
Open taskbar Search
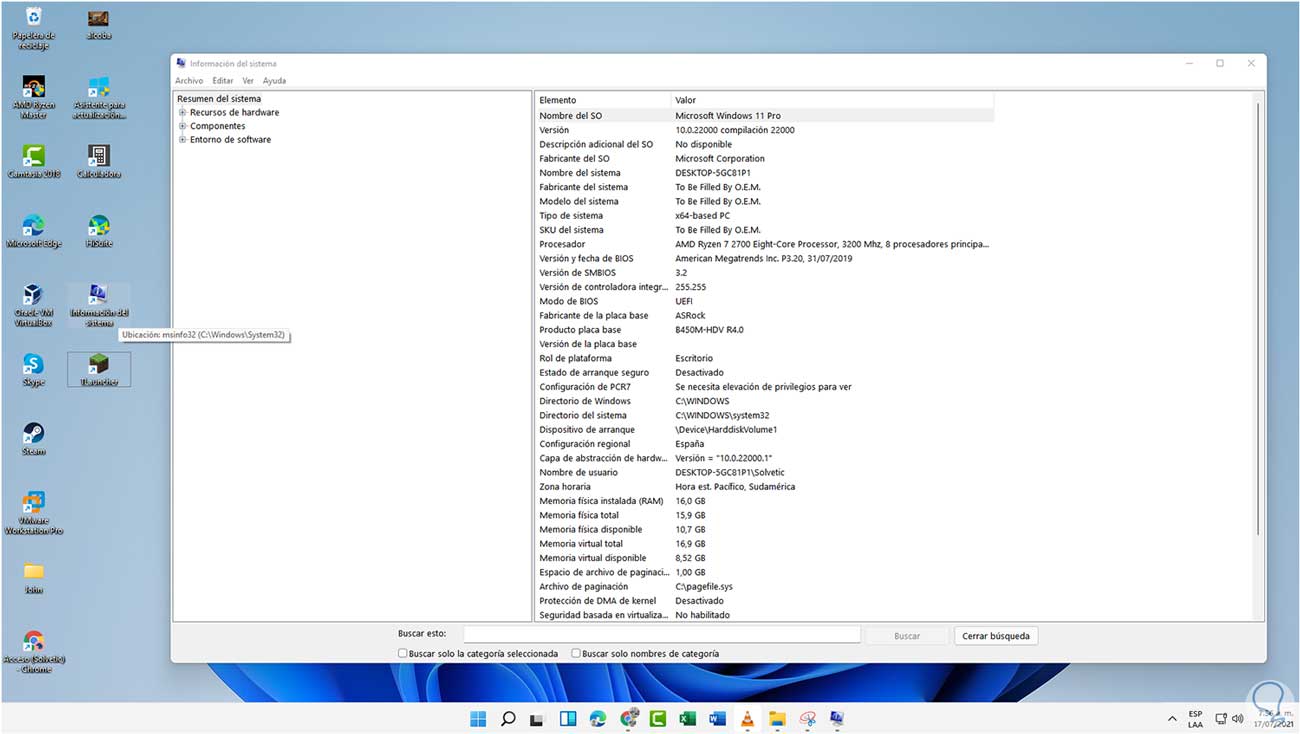point(508,718)
